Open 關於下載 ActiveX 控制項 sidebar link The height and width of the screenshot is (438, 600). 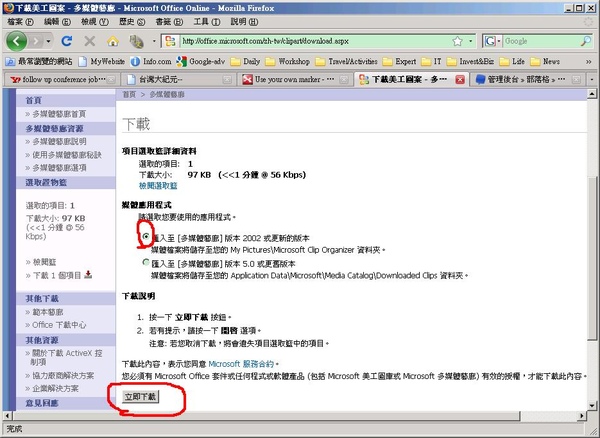(67, 357)
